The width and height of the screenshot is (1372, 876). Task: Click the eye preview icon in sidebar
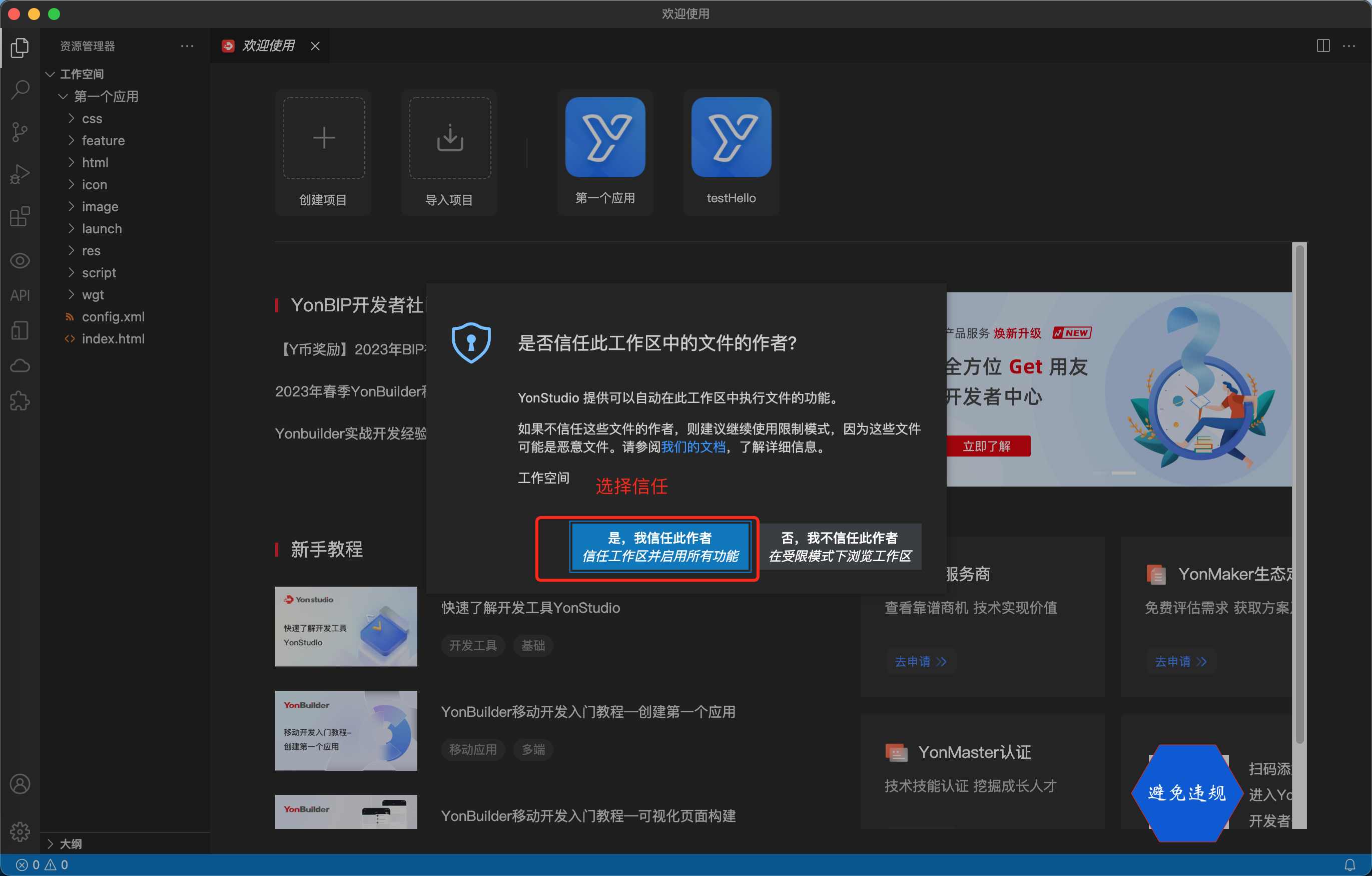tap(21, 261)
